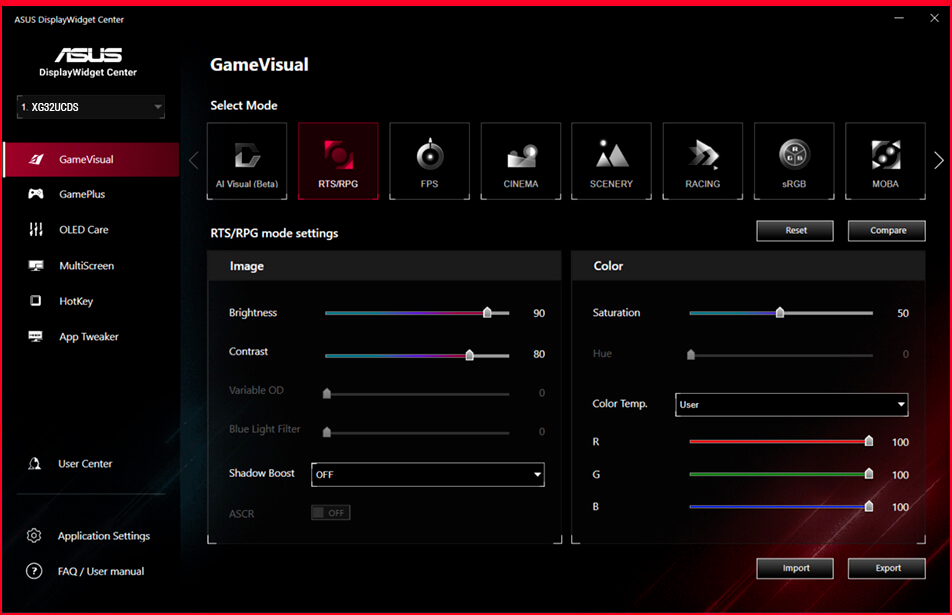
Task: Open the XG32UCDS monitor selector dropdown
Action: pyautogui.click(x=90, y=107)
